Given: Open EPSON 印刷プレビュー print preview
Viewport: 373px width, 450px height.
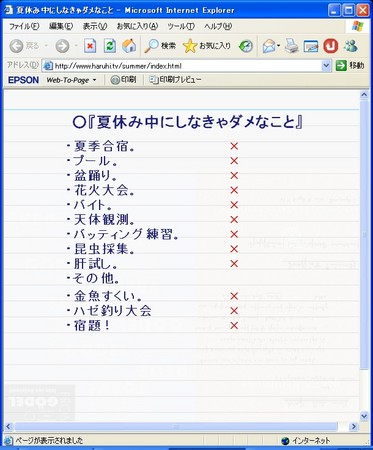Looking at the screenshot, I should tap(175, 80).
